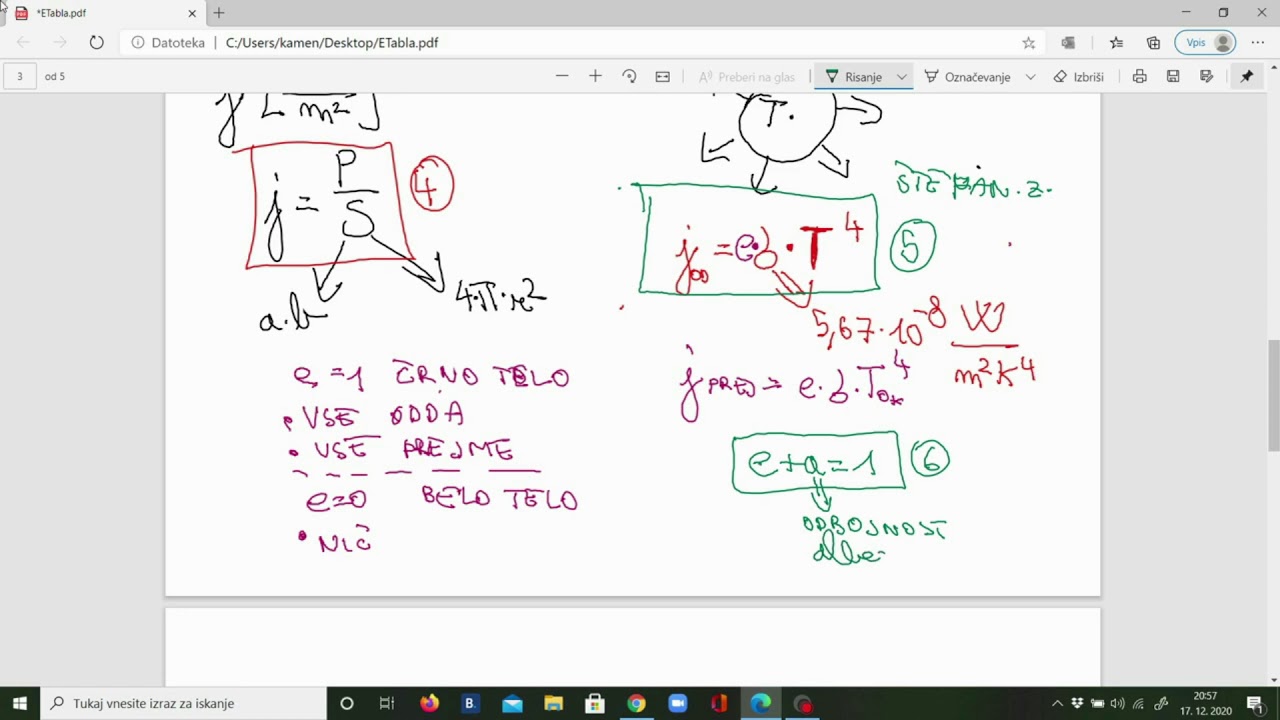Open Zoom from taskbar
1280x720 pixels.
677,703
